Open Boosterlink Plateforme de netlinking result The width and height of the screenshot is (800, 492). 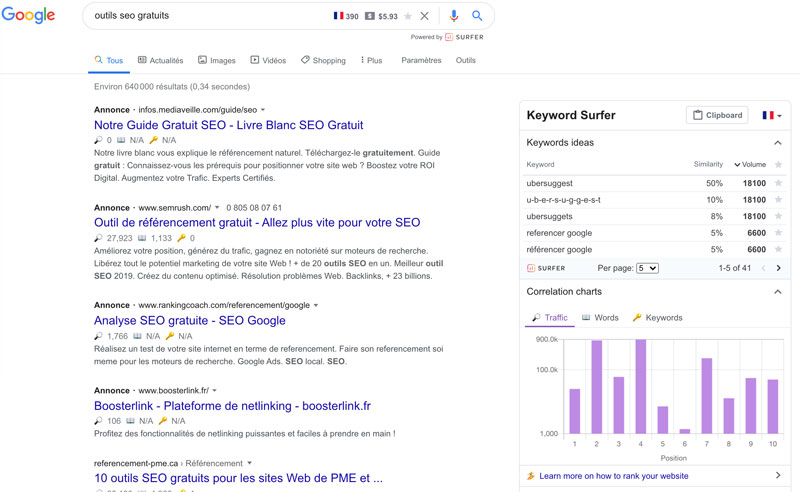pyautogui.click(x=232, y=406)
